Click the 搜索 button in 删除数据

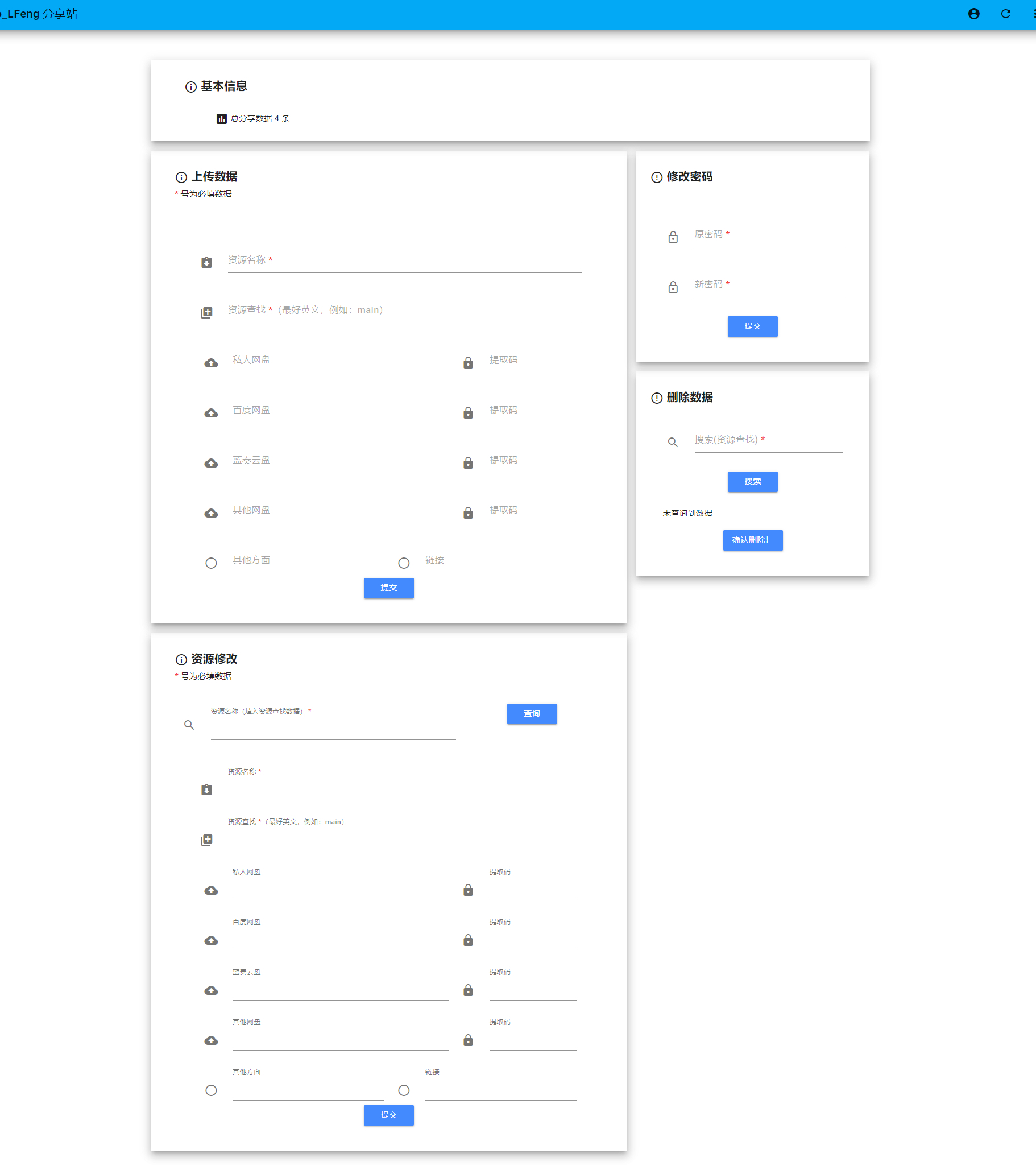(x=753, y=482)
